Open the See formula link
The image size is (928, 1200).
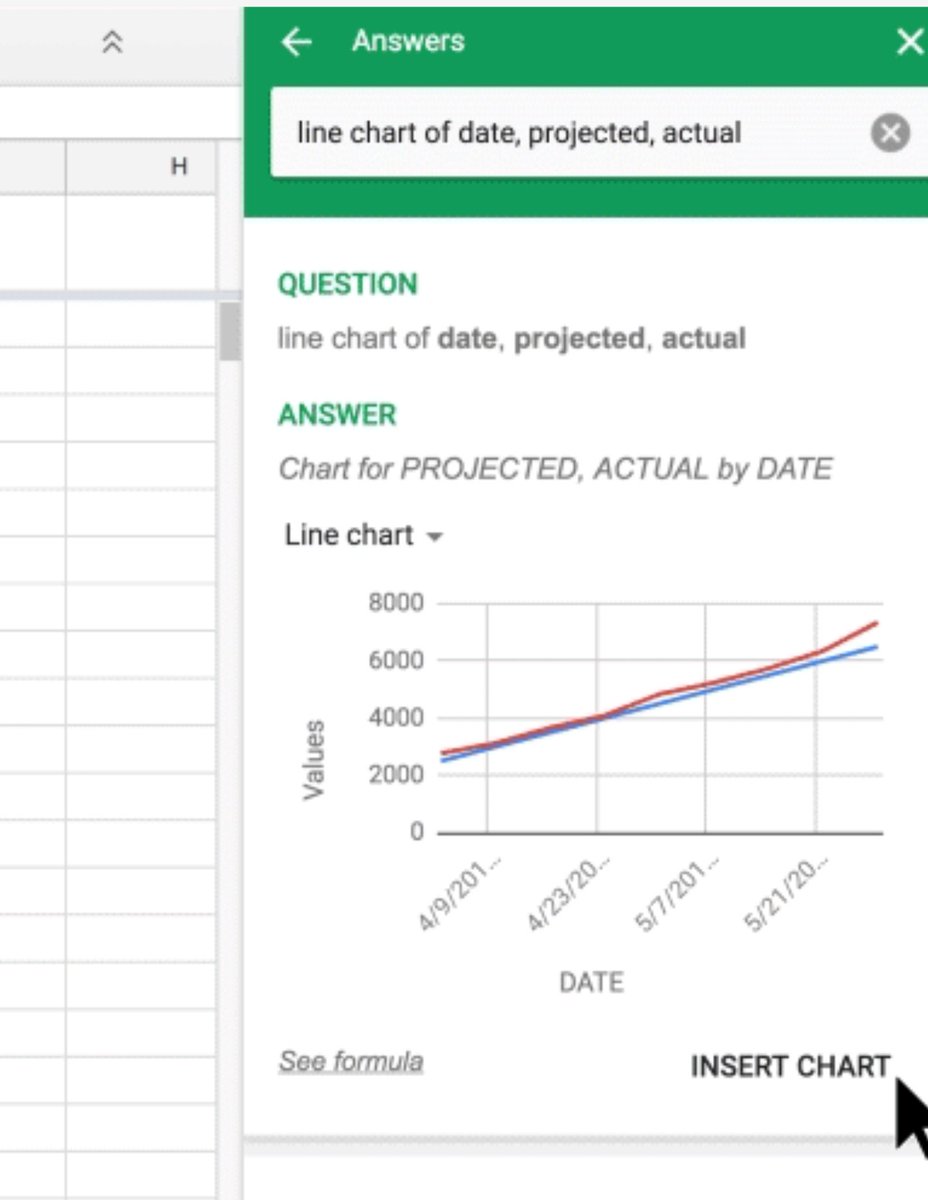tap(351, 1061)
